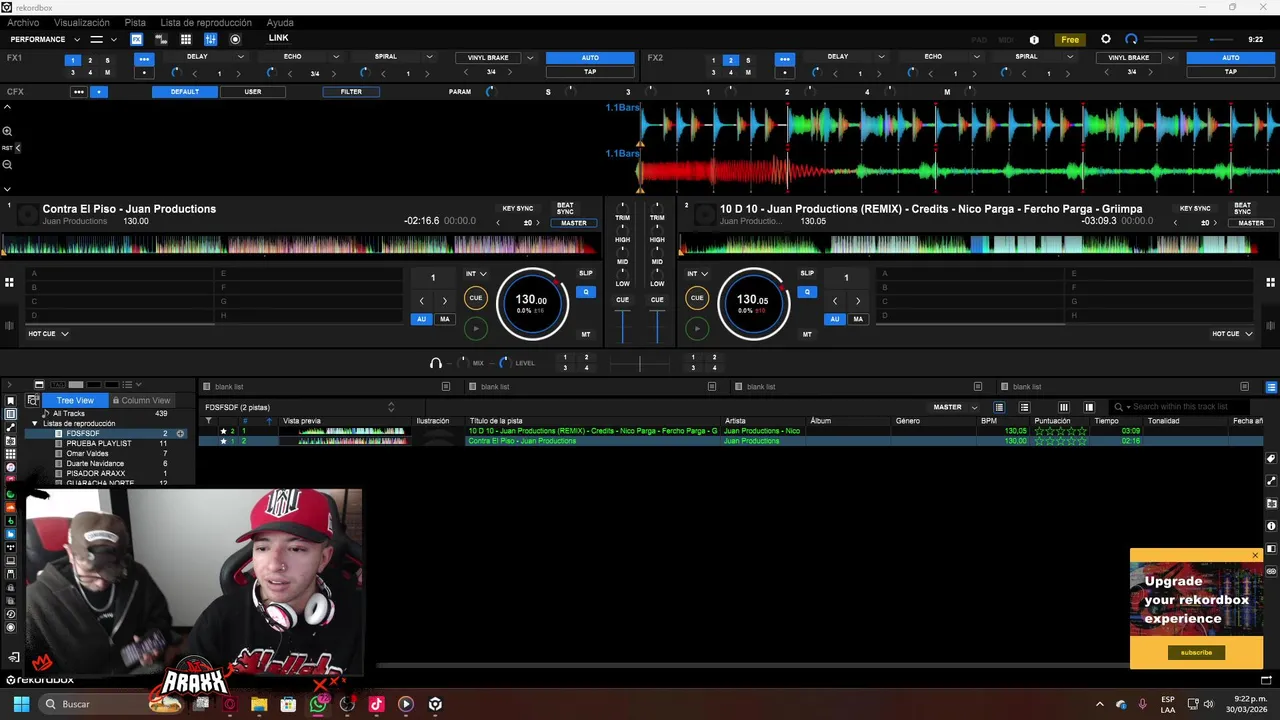Toggle MA manual loop on deck 2

[858, 319]
